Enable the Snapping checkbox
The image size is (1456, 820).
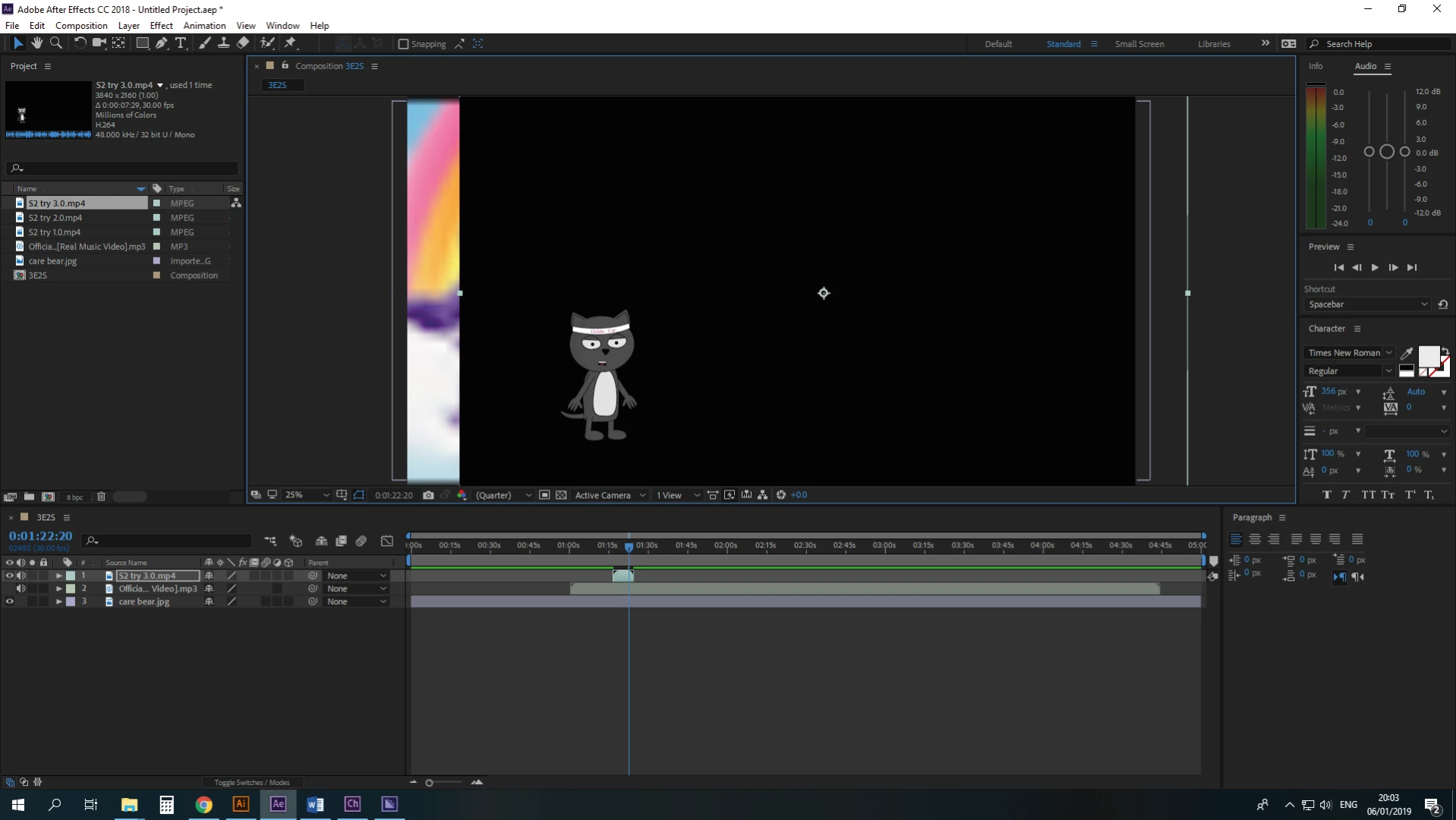(404, 44)
